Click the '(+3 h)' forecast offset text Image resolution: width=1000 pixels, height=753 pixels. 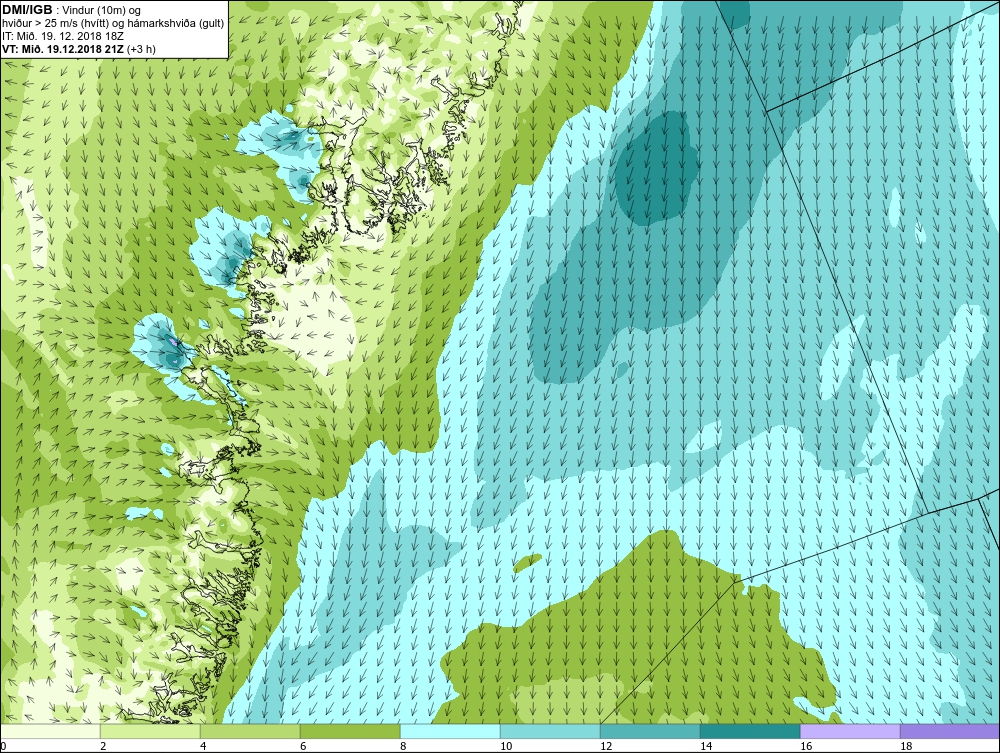coord(141,49)
